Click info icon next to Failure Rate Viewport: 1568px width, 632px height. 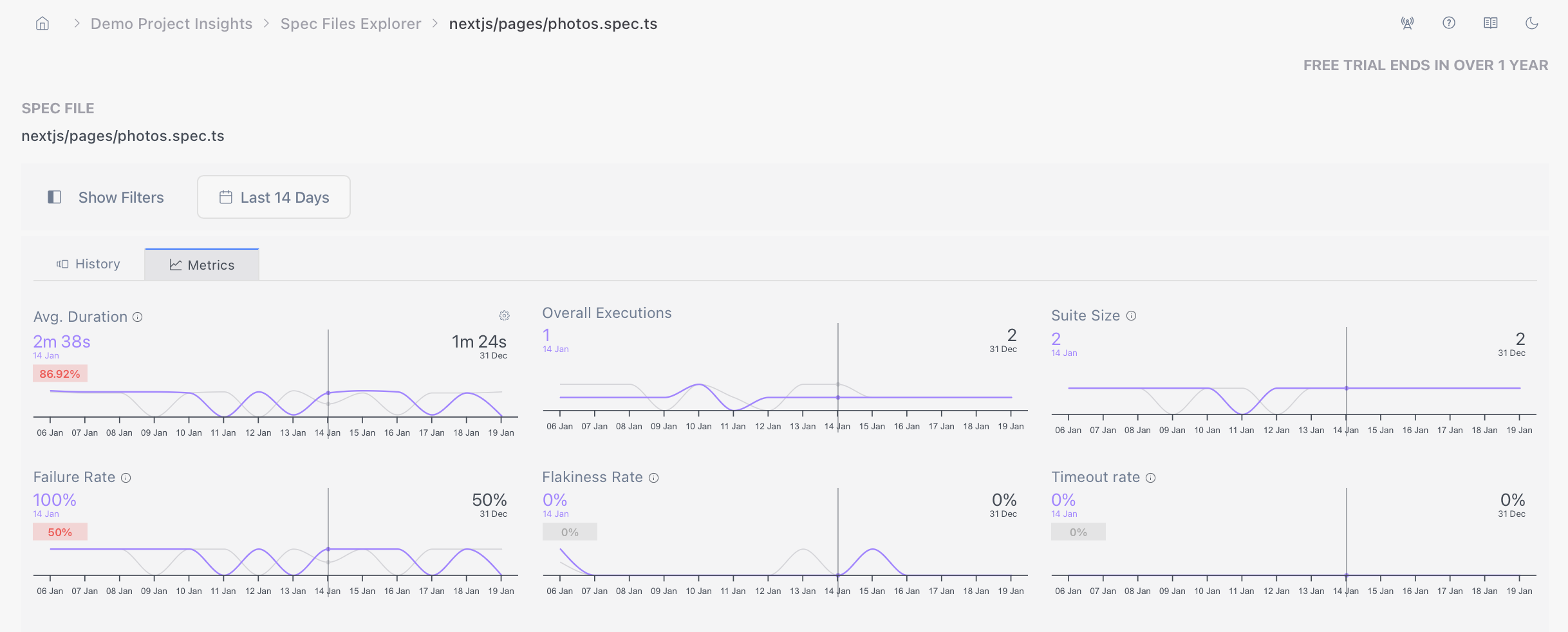[126, 478]
